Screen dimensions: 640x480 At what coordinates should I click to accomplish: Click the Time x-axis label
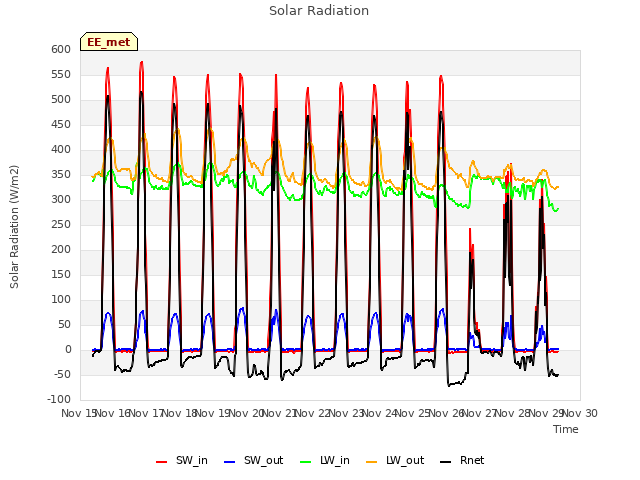coord(566,429)
